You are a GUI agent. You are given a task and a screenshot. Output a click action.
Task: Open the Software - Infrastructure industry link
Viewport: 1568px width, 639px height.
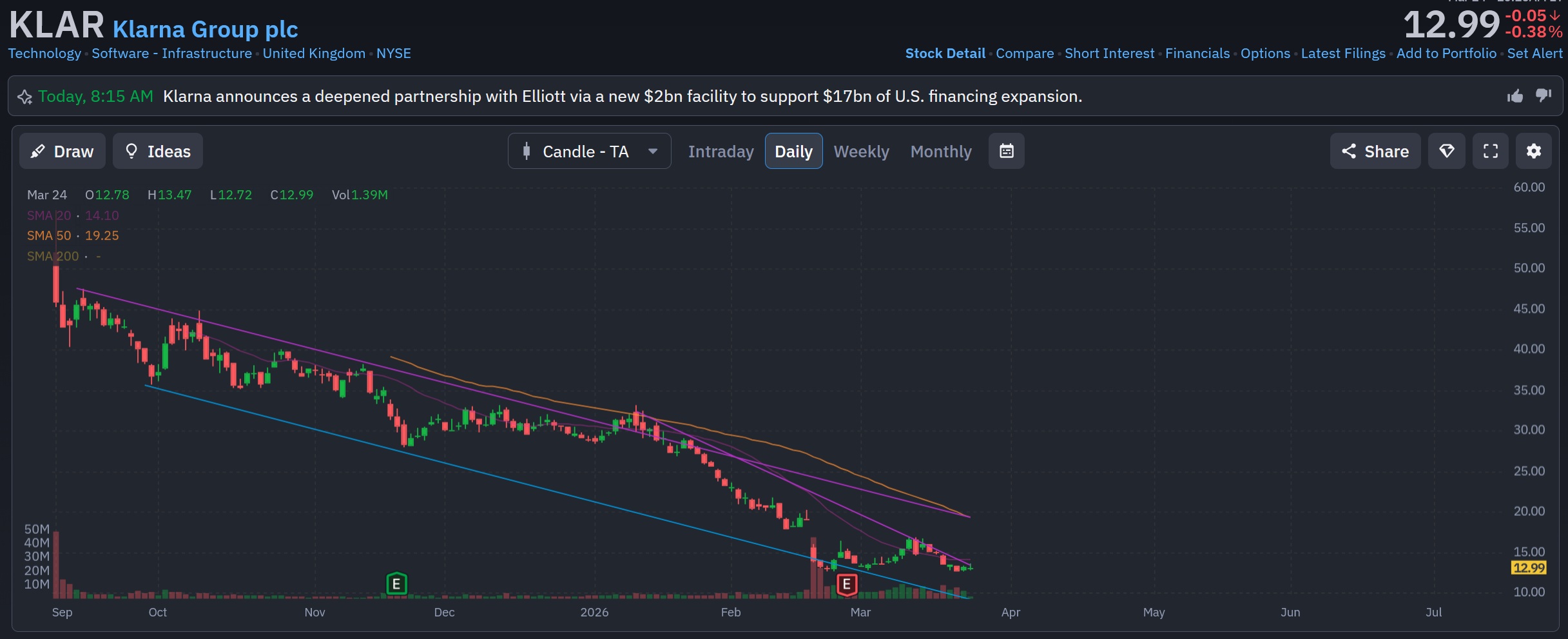click(x=171, y=54)
